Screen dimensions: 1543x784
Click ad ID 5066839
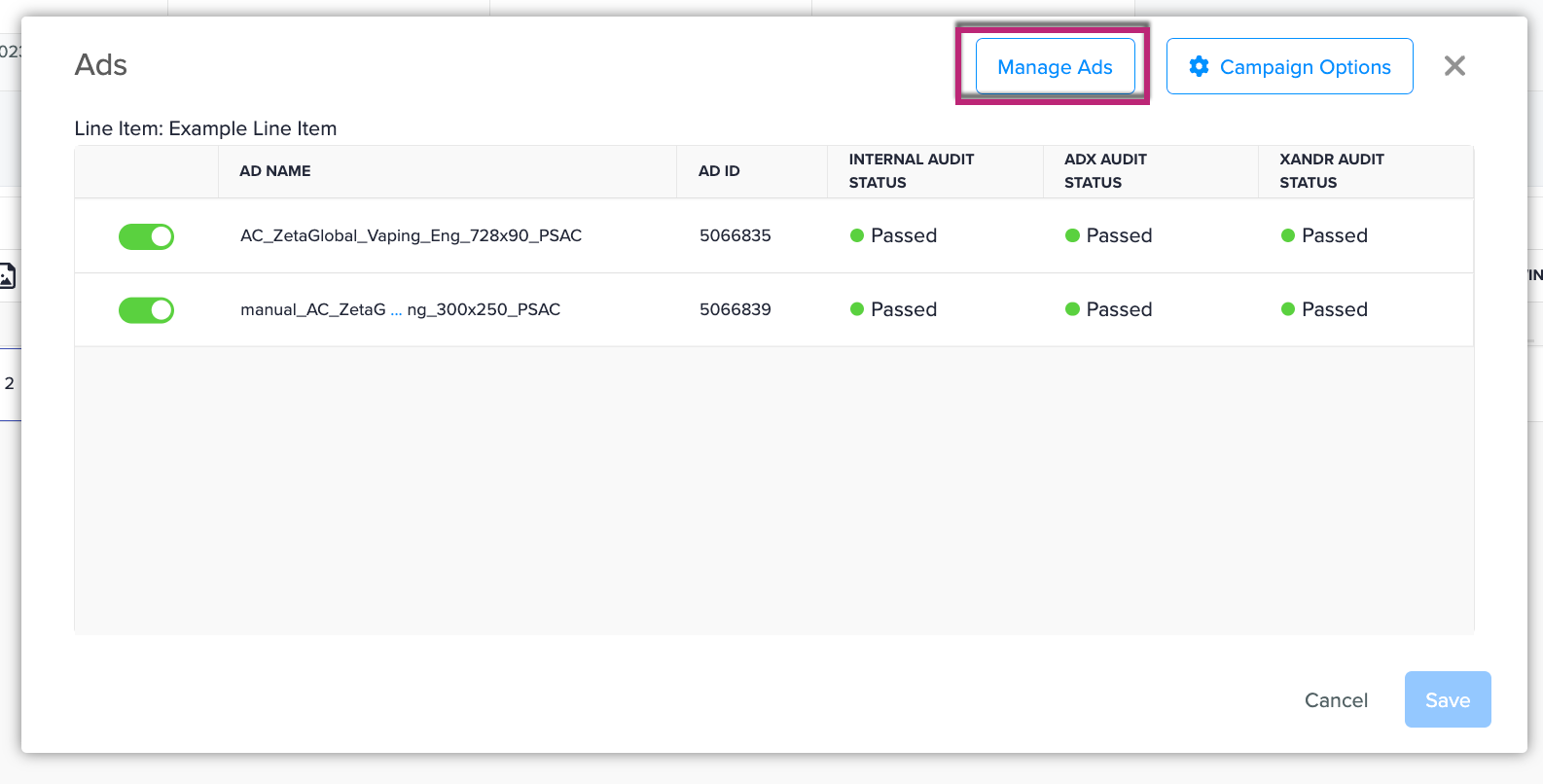tap(735, 310)
